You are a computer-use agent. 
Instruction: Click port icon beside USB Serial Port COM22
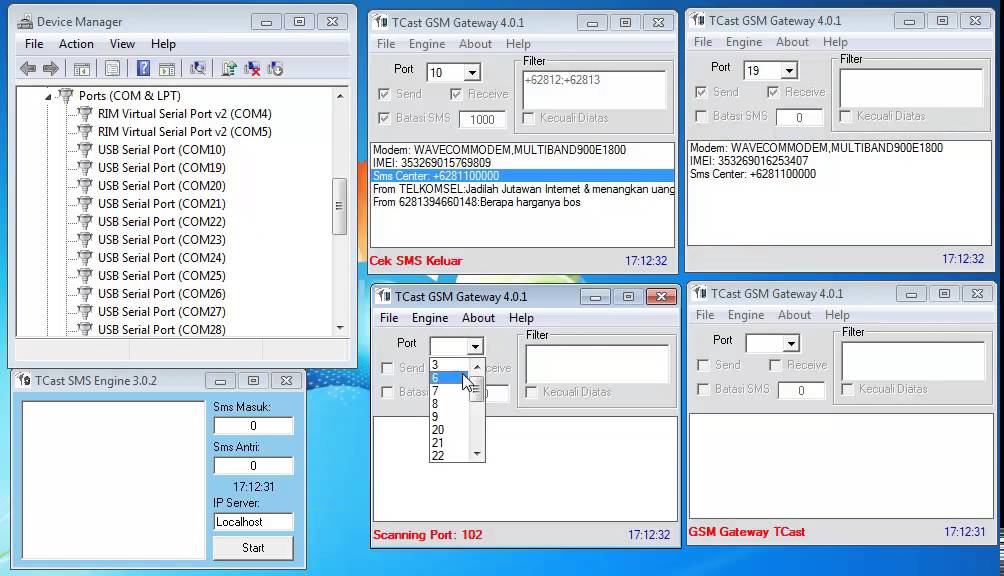85,221
